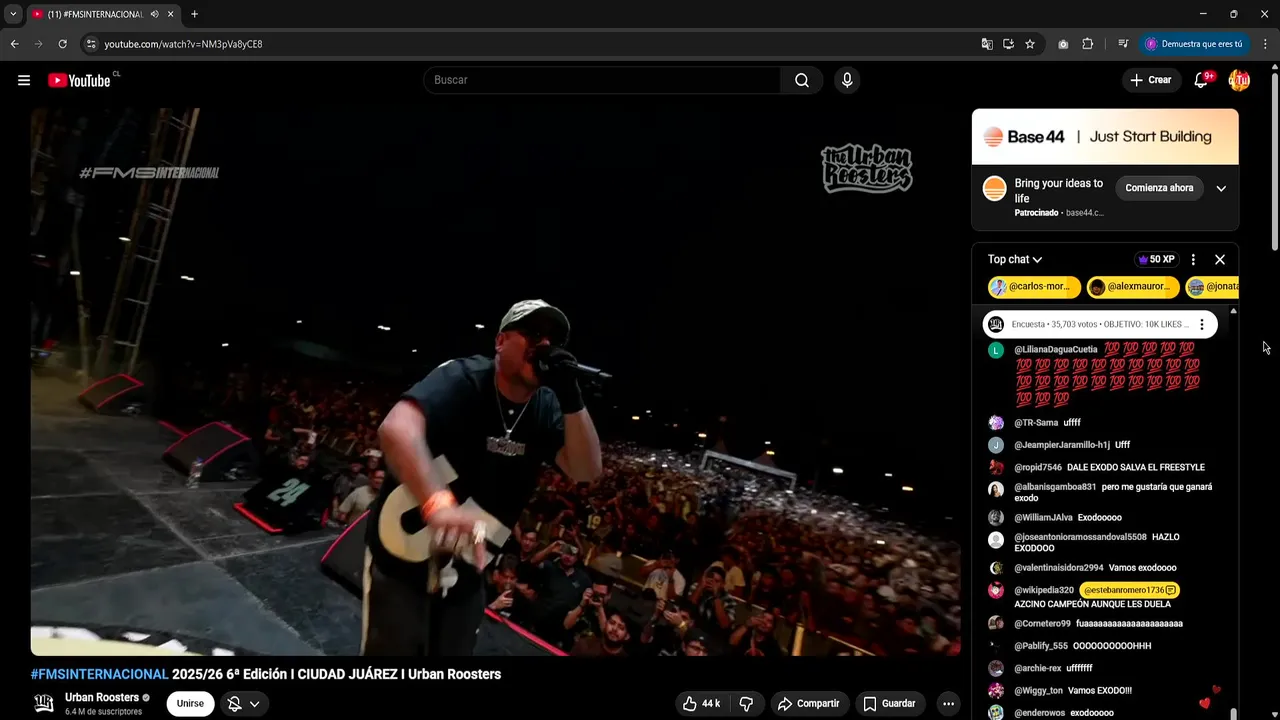Go back in browser

14,44
